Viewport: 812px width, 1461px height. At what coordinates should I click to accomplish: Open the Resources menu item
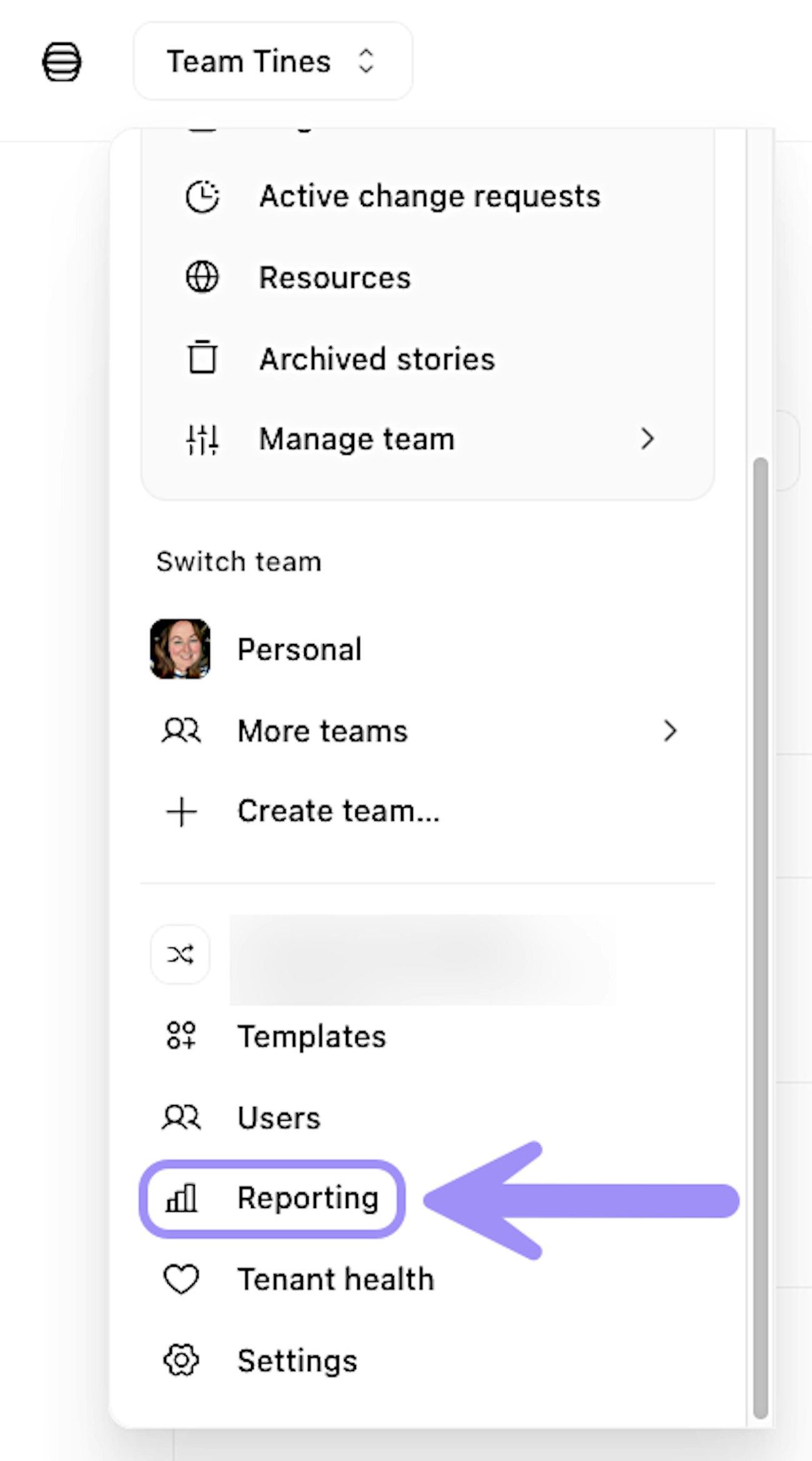click(x=335, y=277)
